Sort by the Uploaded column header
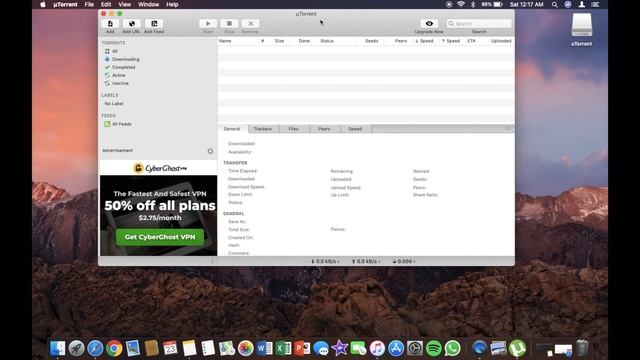Image resolution: width=640 pixels, height=360 pixels. pos(501,41)
